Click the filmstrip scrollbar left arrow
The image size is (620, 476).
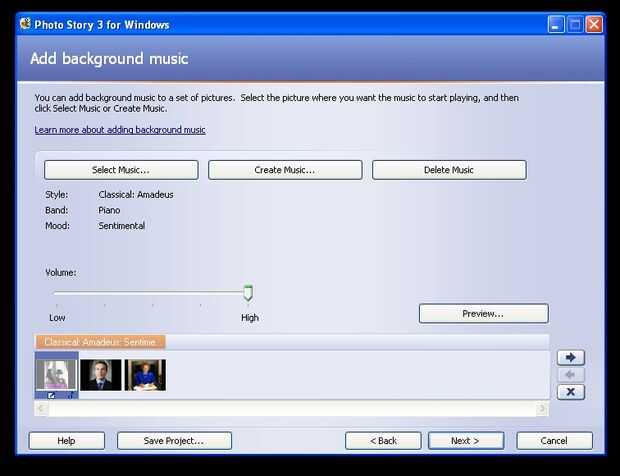pos(41,408)
